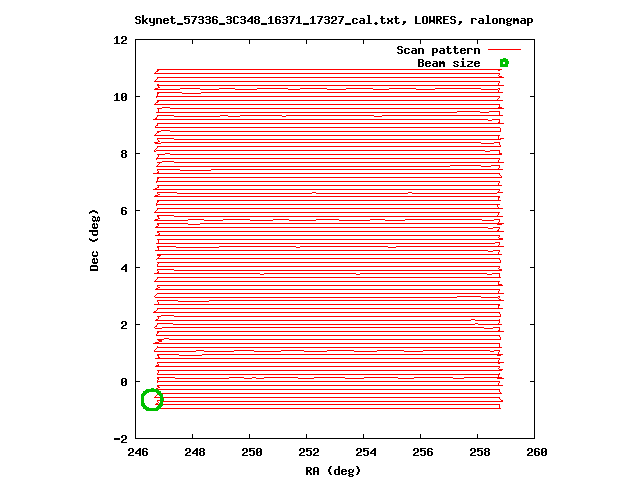640x480 pixels.
Task: Click the RA axis tick label 258
Action: click(x=480, y=452)
